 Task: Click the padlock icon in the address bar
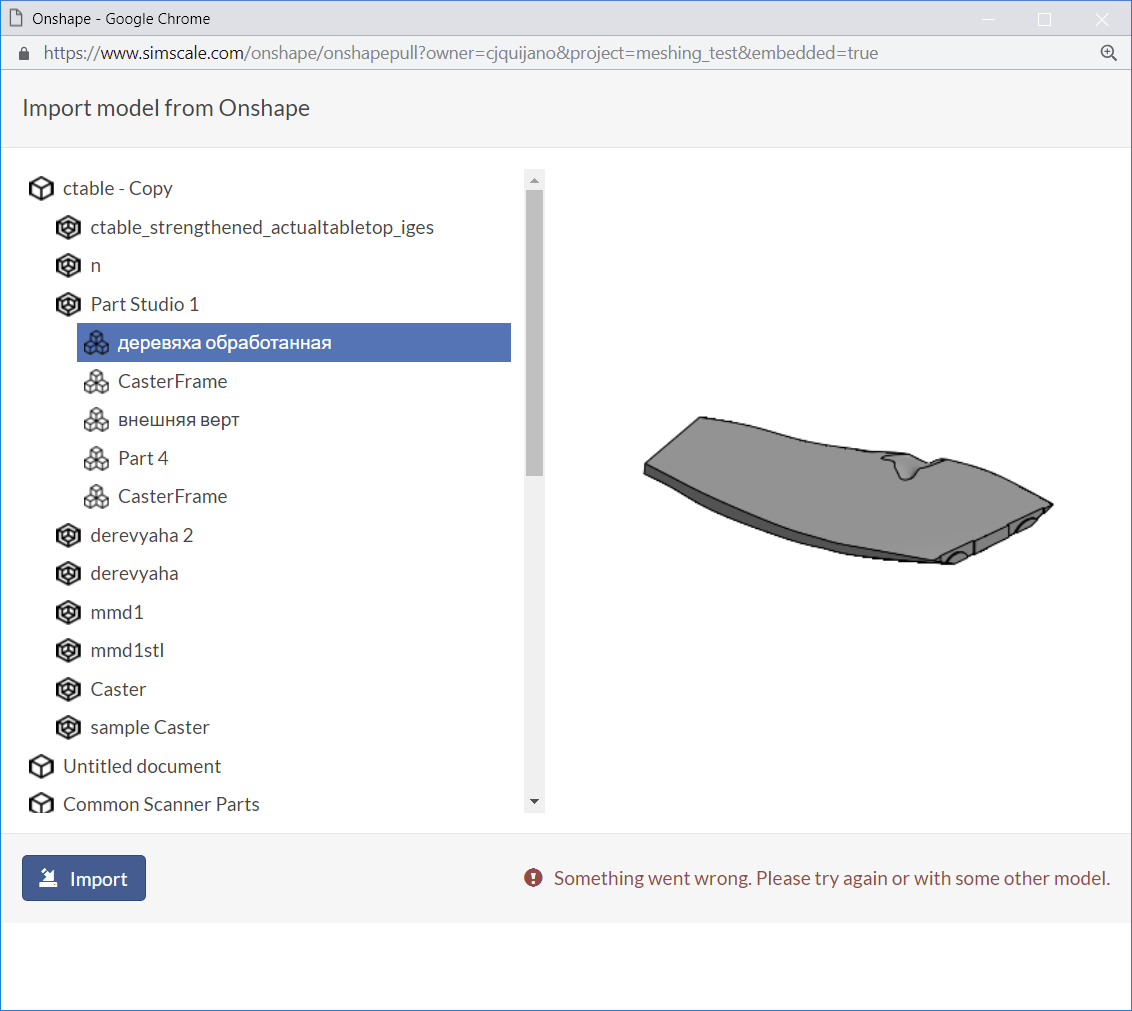pos(24,53)
